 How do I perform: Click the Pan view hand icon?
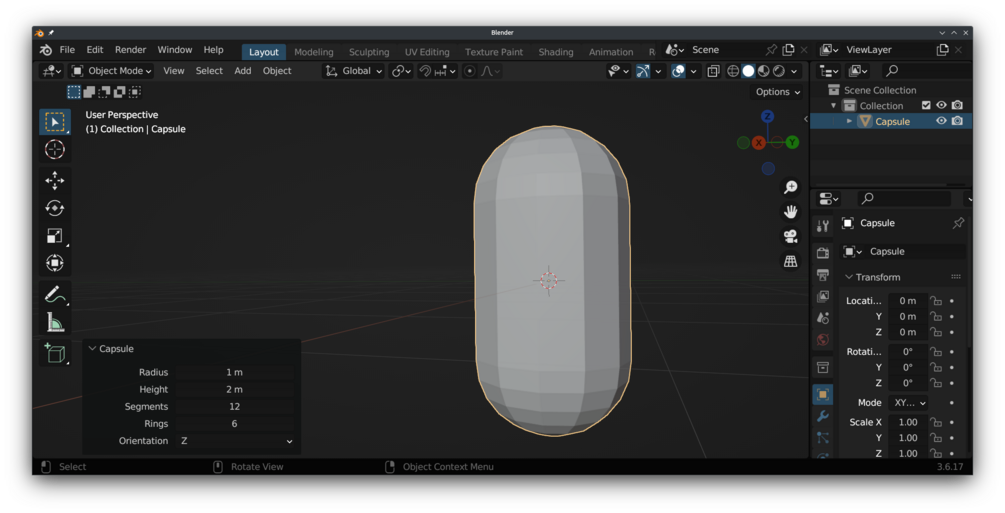[790, 212]
